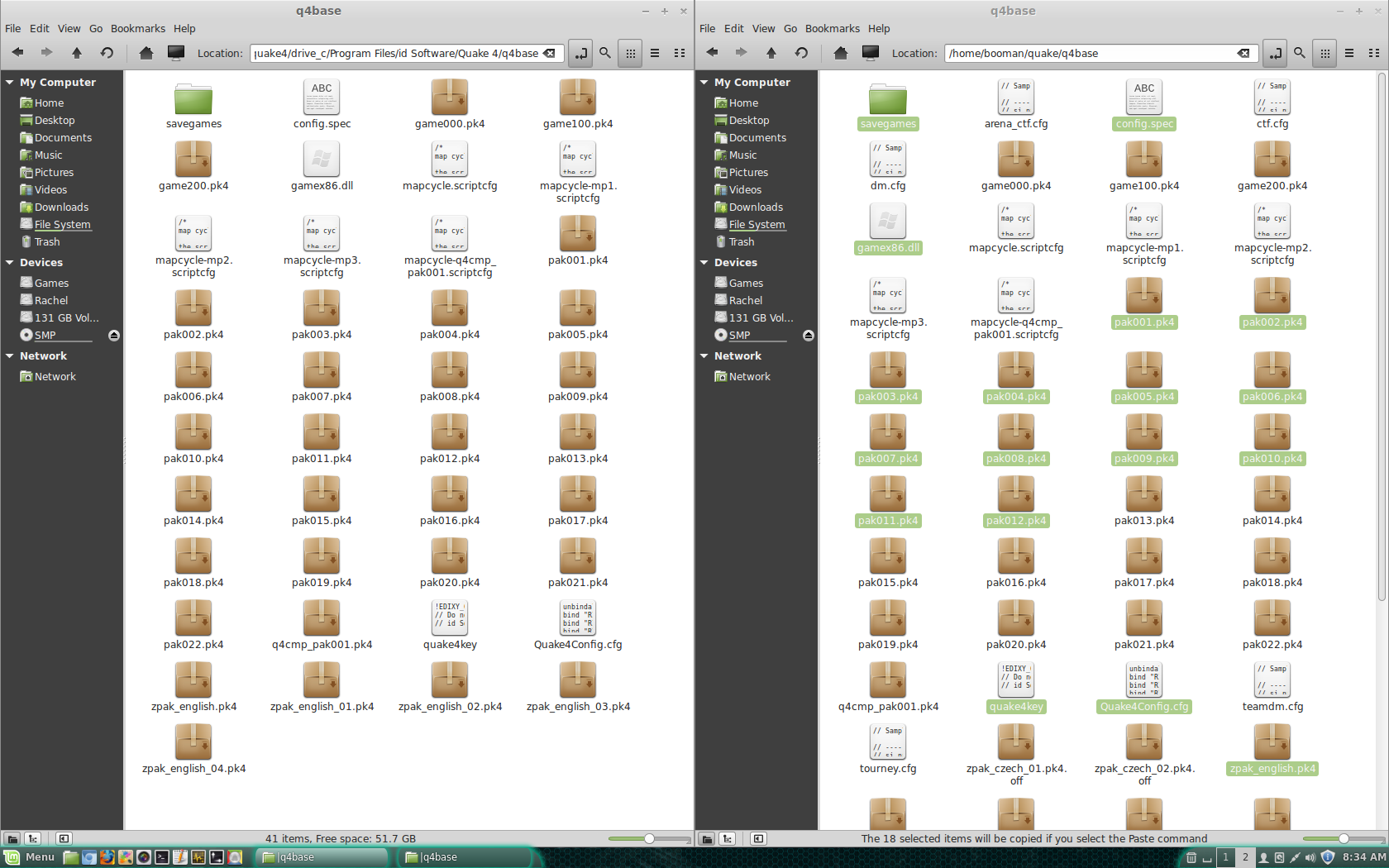Clear the left window location field

tap(550, 53)
